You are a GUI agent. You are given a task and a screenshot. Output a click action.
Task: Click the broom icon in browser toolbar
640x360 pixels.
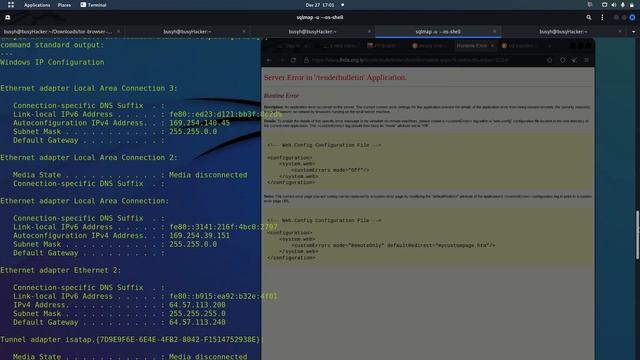click(x=575, y=60)
